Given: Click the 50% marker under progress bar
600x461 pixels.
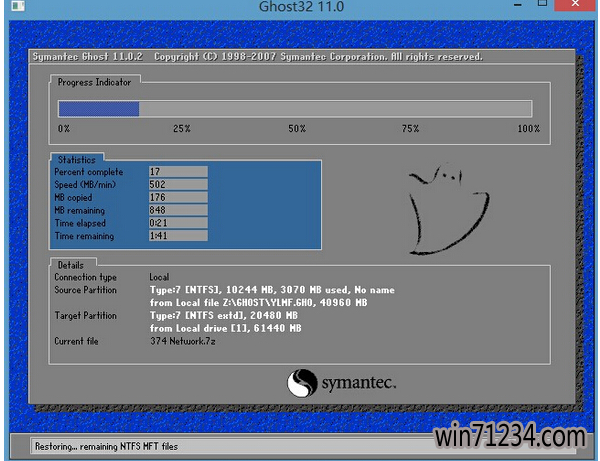Looking at the screenshot, I should pos(297,129).
